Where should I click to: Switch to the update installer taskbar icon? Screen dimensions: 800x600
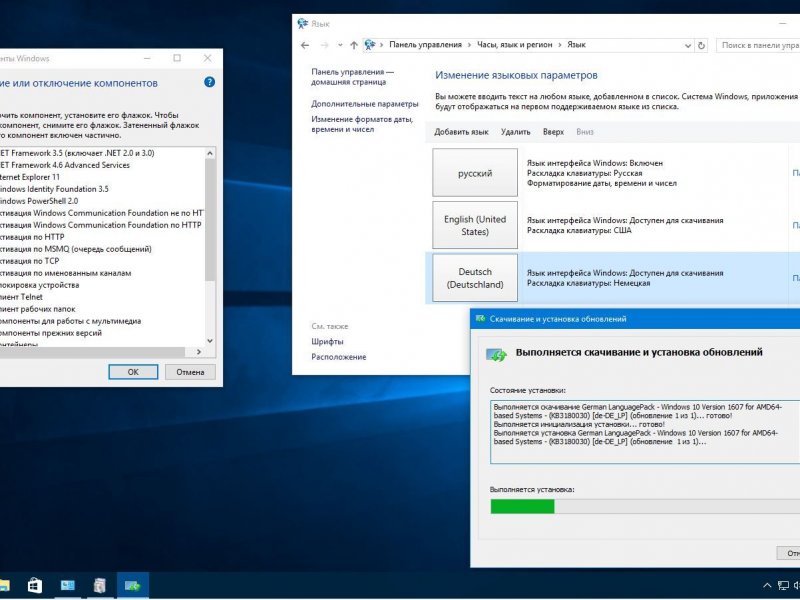pyautogui.click(x=133, y=585)
